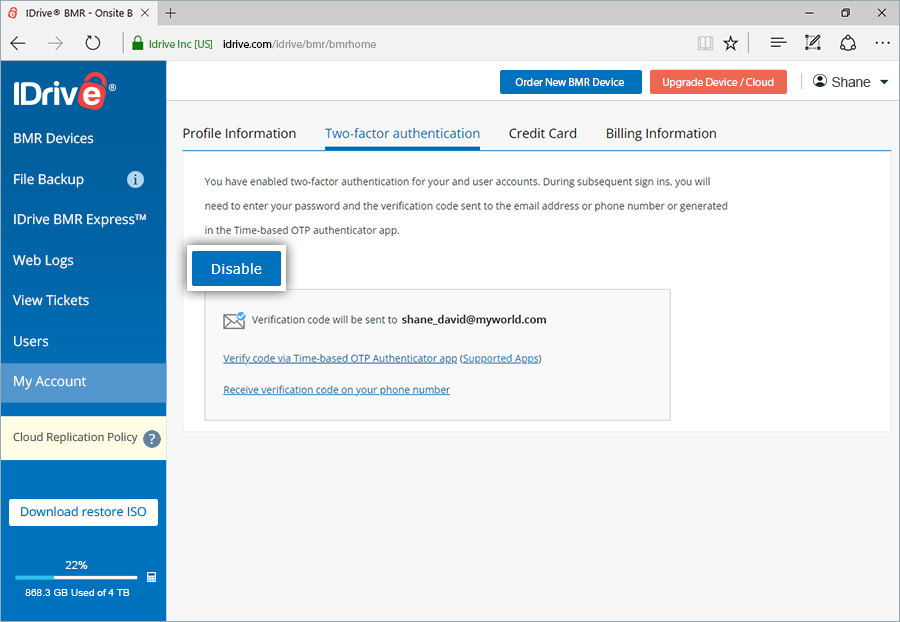Click the envelope icon in the verification panel
Image resolution: width=900 pixels, height=622 pixels.
pos(234,320)
